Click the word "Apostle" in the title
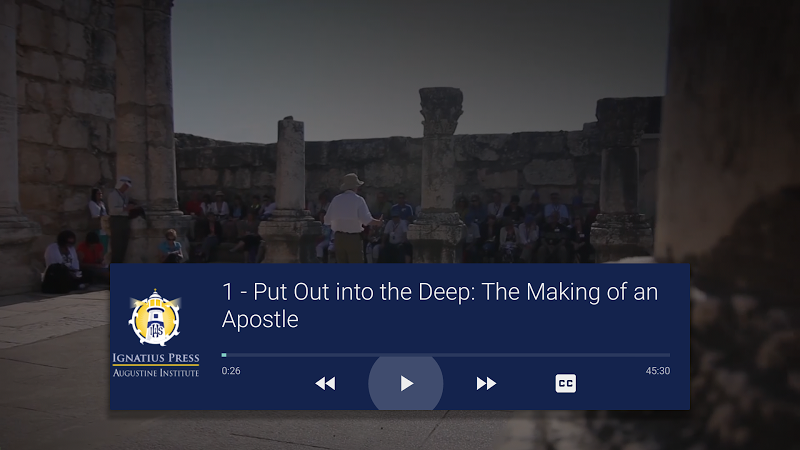 coord(260,320)
